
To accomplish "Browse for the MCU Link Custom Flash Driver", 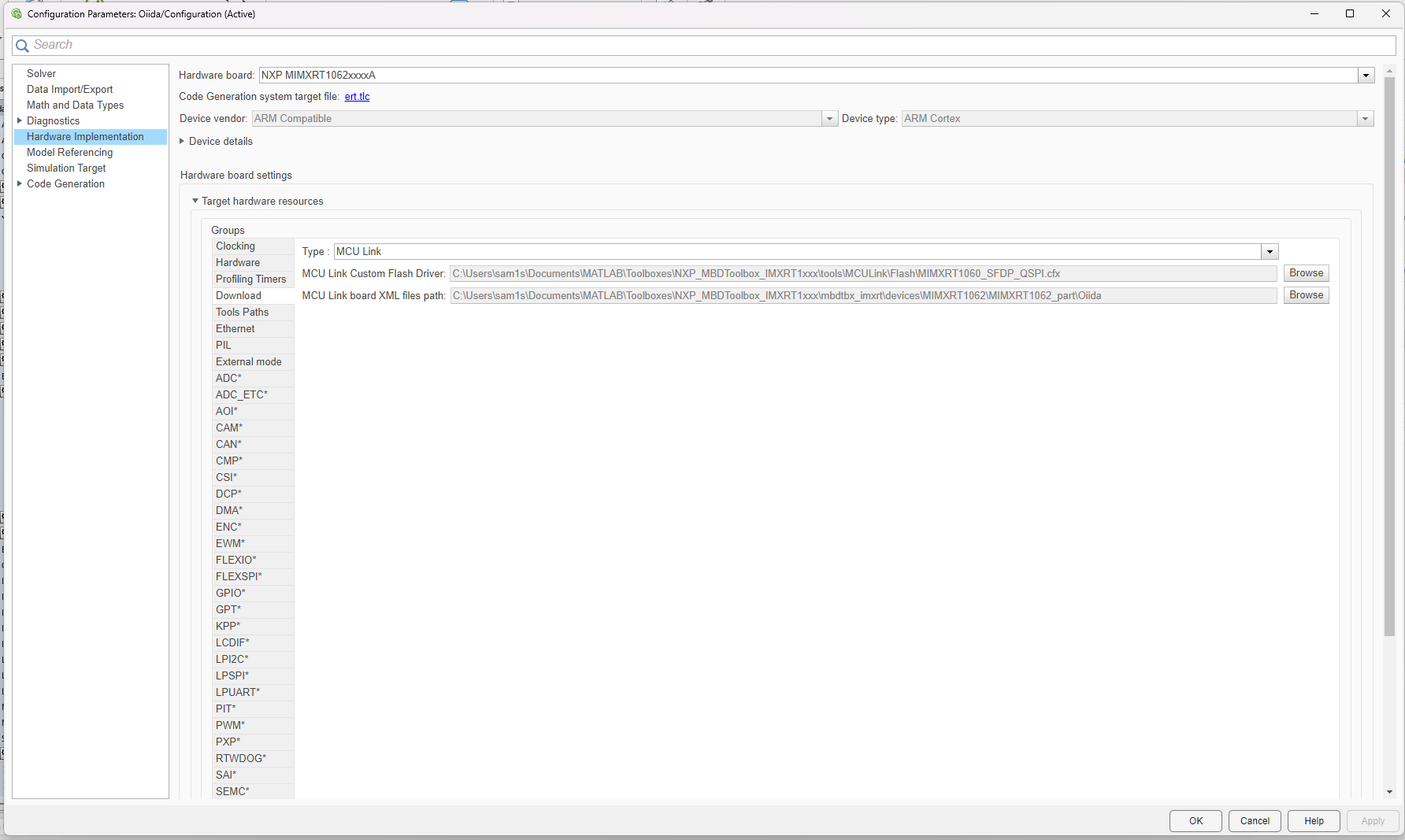I will coord(1305,273).
